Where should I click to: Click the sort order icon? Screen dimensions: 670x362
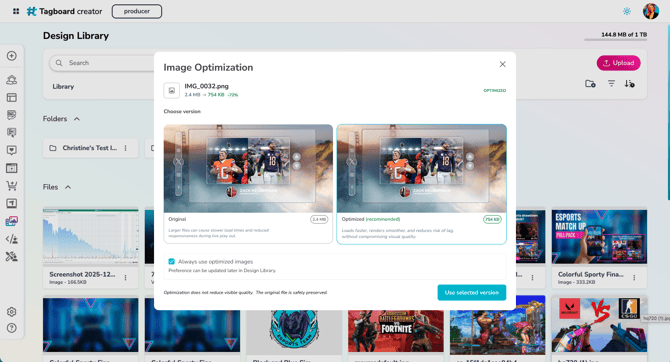629,83
